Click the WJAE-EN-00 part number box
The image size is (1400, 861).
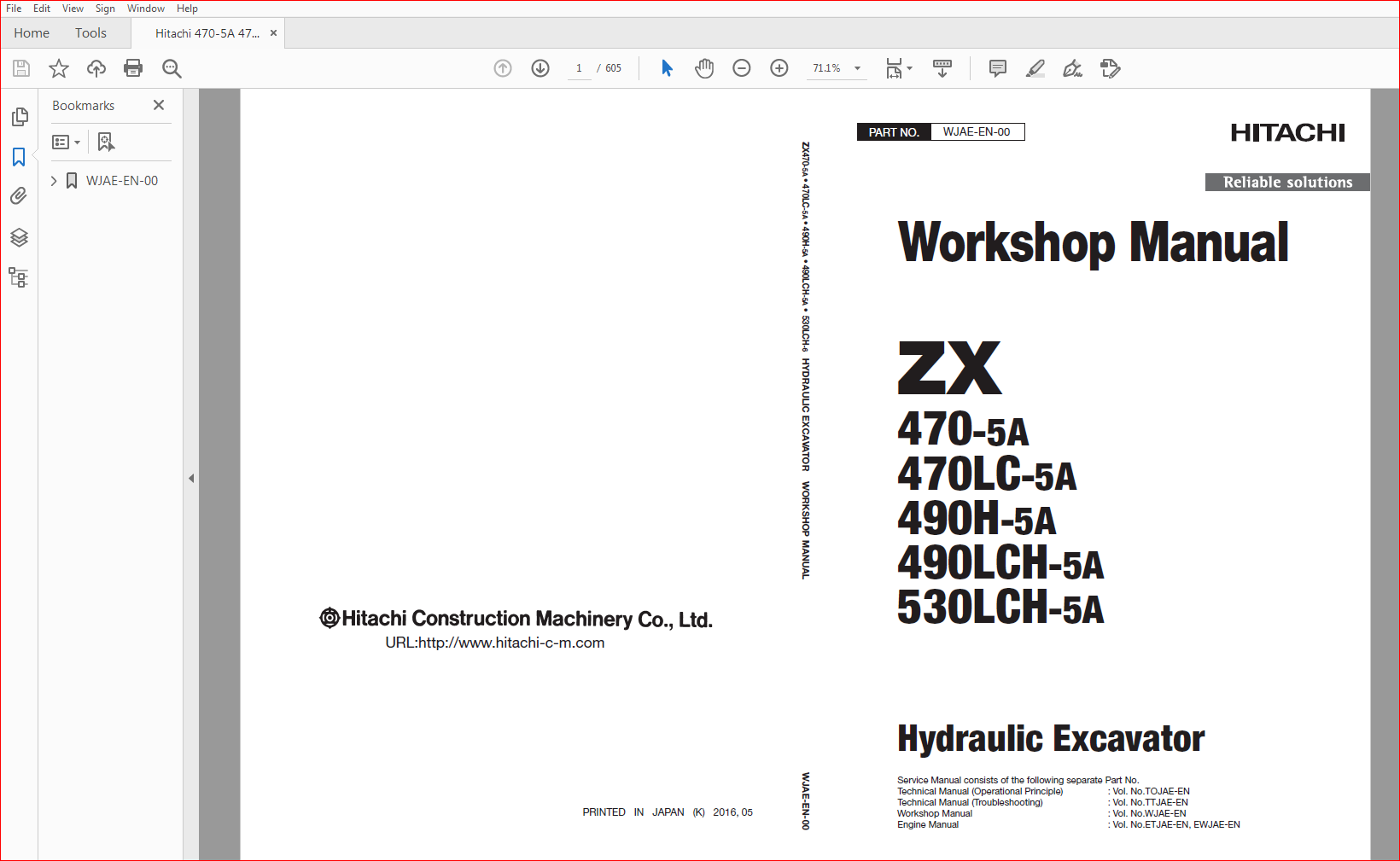(977, 132)
